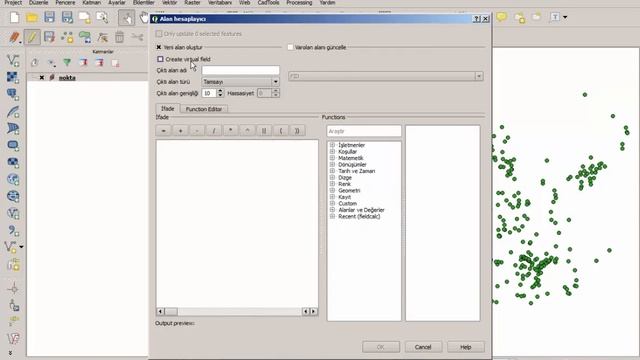Expand the Koşullar function group

click(332, 151)
